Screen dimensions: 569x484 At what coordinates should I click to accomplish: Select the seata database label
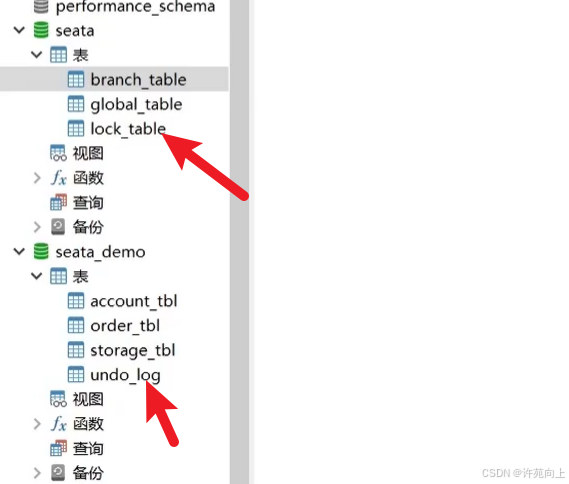click(x=75, y=31)
